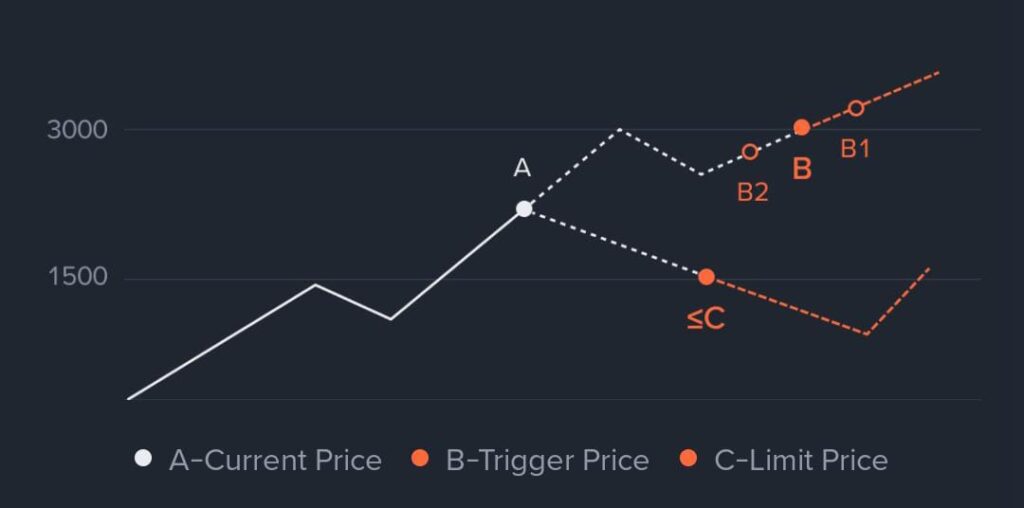Select the C-Limit Price legend label
Image resolution: width=1024 pixels, height=508 pixels.
(801, 460)
